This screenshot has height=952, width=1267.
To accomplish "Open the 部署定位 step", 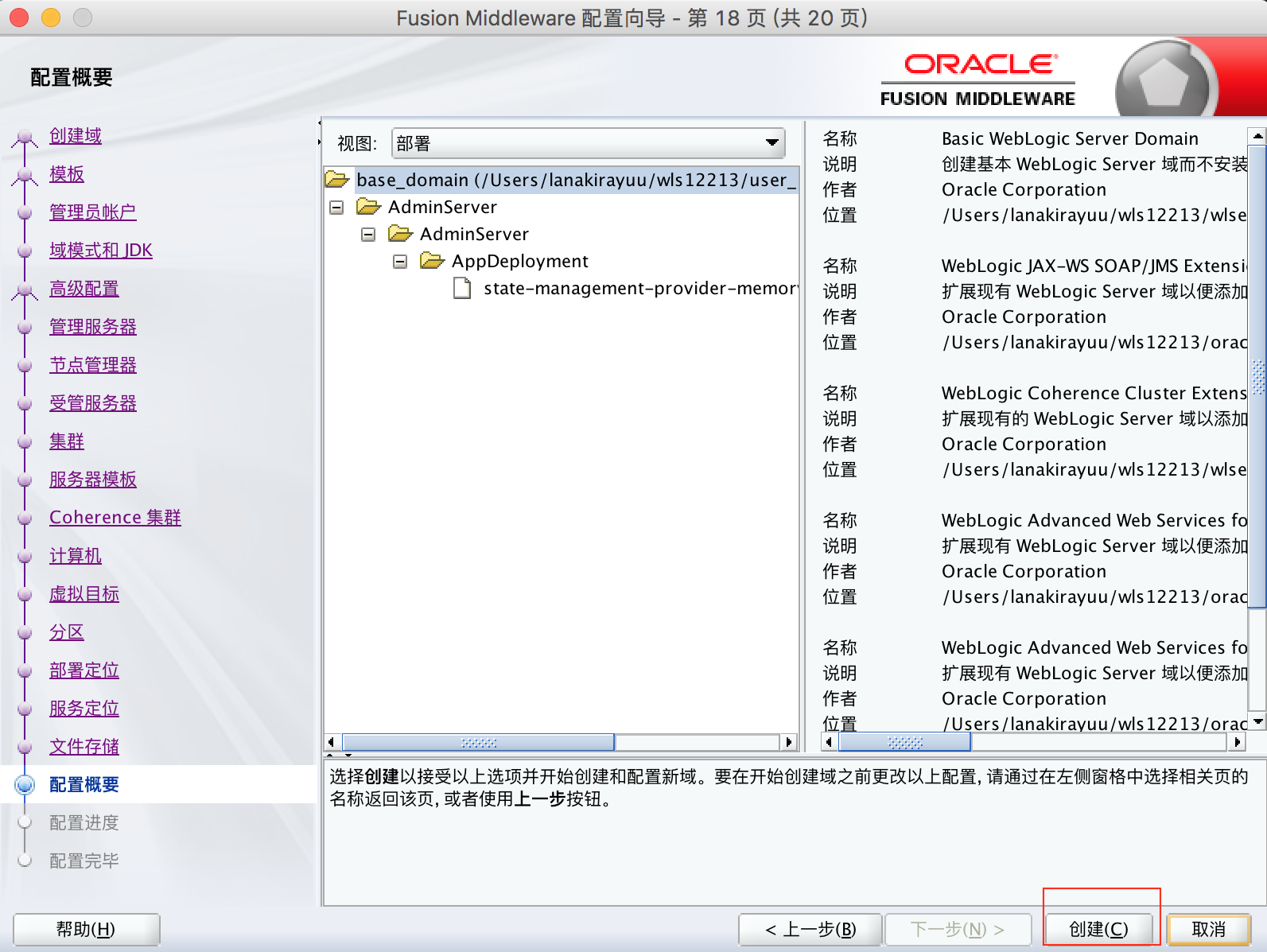I will pyautogui.click(x=84, y=670).
